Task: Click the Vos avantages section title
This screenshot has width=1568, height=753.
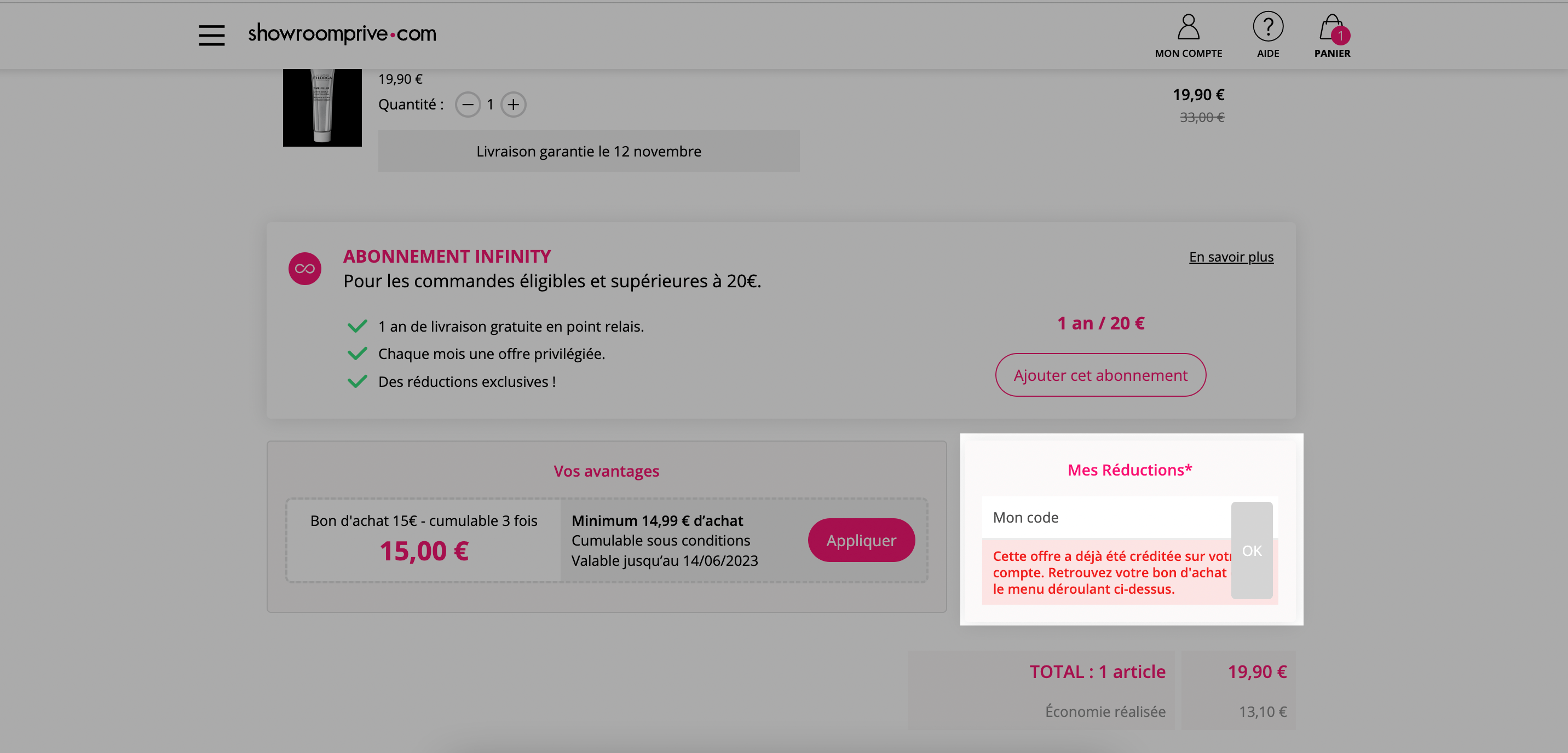Action: (606, 470)
